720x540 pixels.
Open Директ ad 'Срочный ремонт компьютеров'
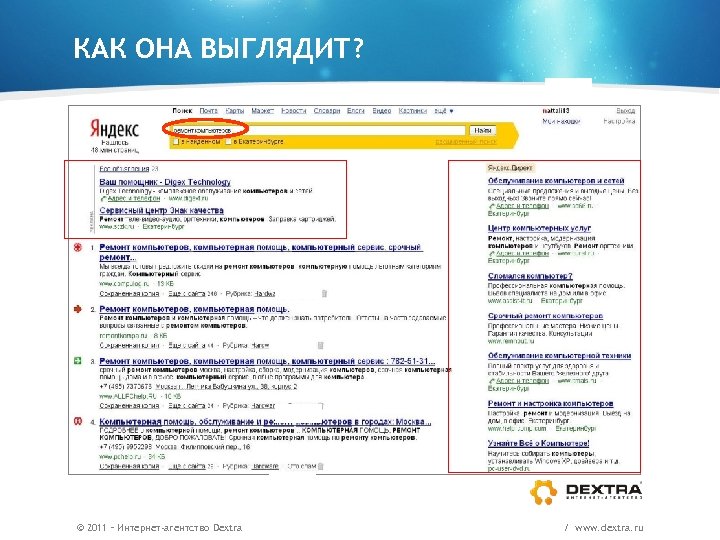[545, 316]
